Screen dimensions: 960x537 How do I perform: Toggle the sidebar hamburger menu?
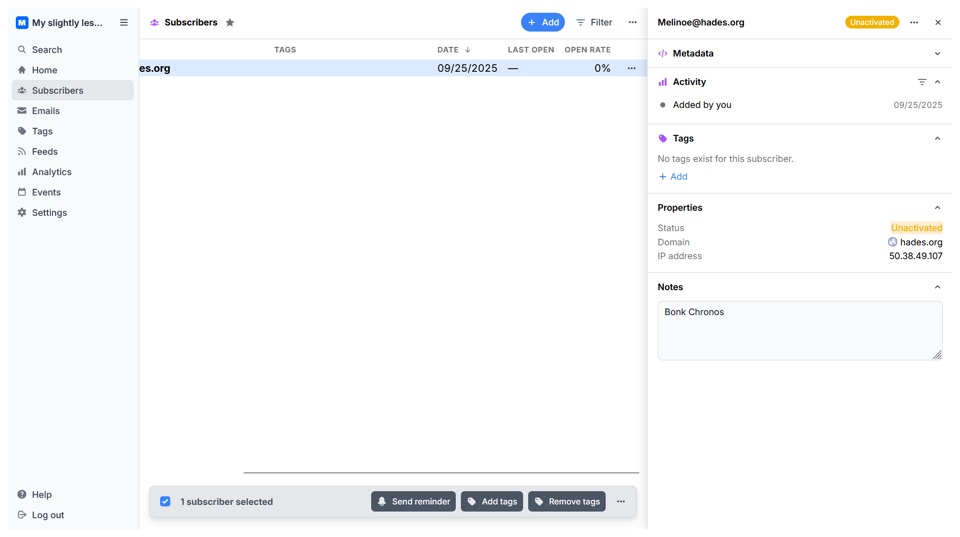point(124,23)
